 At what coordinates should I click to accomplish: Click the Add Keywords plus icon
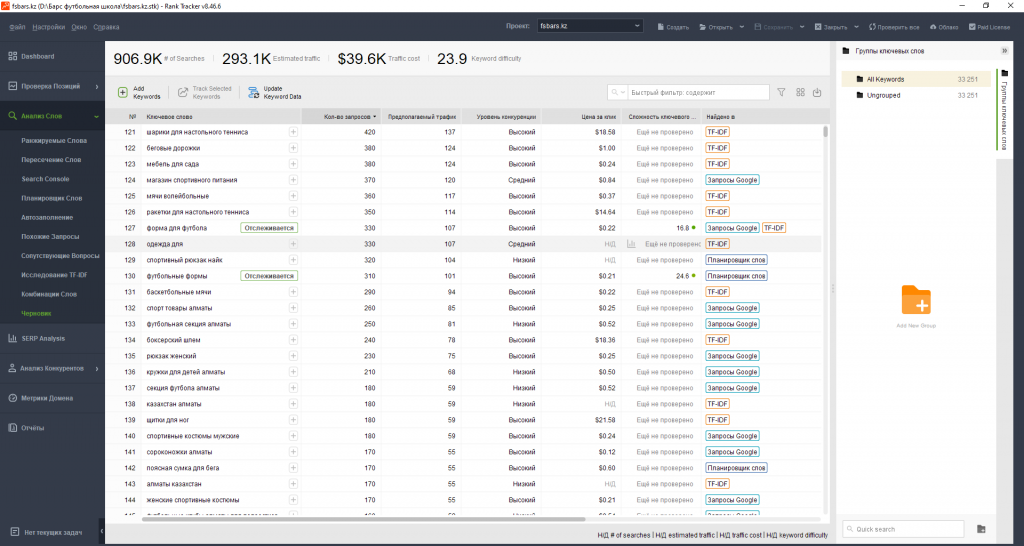pos(123,92)
